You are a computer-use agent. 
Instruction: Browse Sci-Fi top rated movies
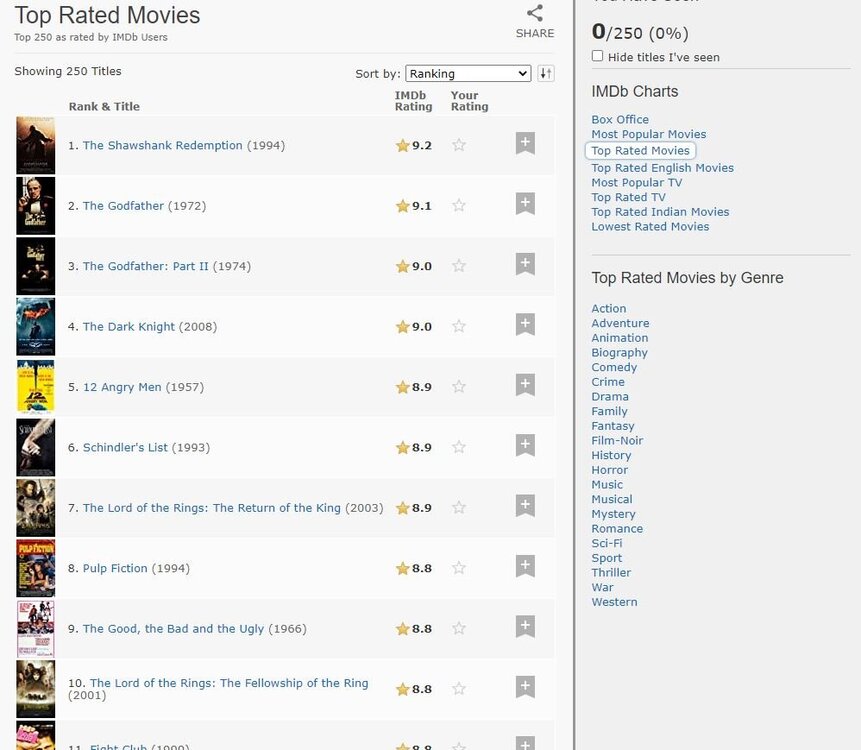606,543
